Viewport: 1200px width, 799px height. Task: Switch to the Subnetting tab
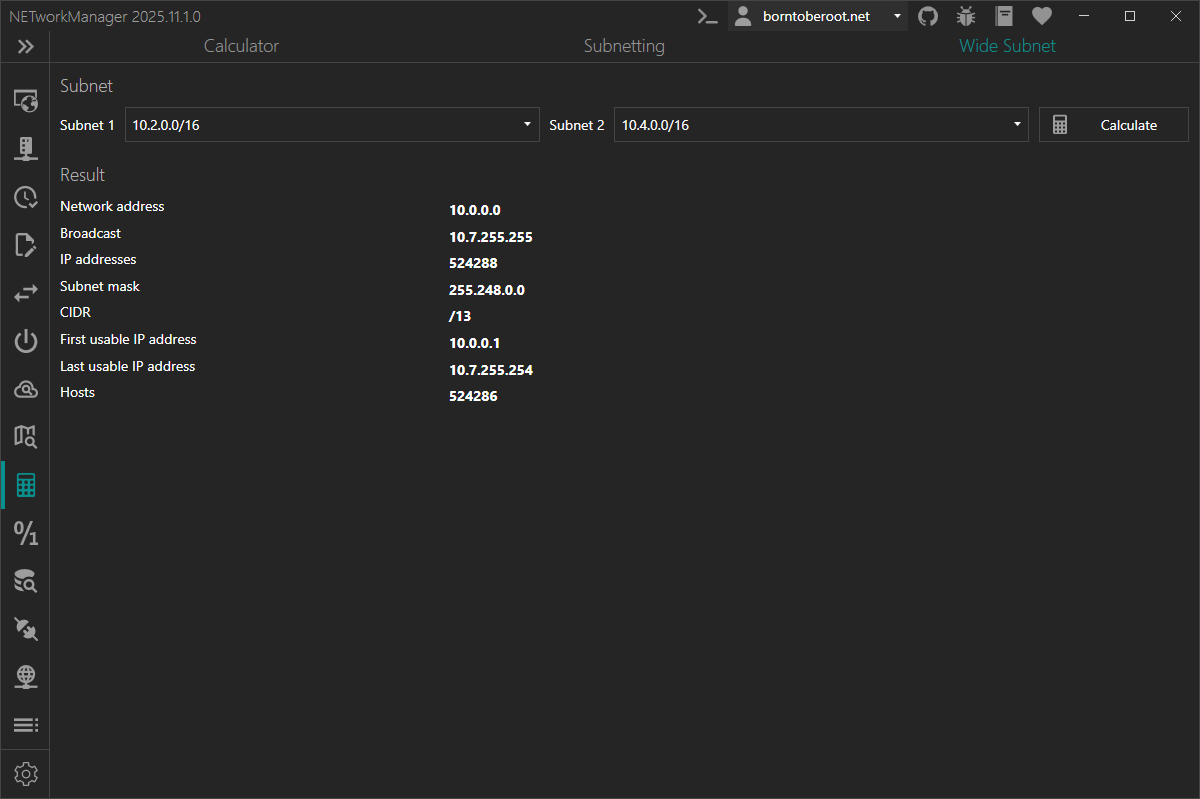tap(623, 46)
